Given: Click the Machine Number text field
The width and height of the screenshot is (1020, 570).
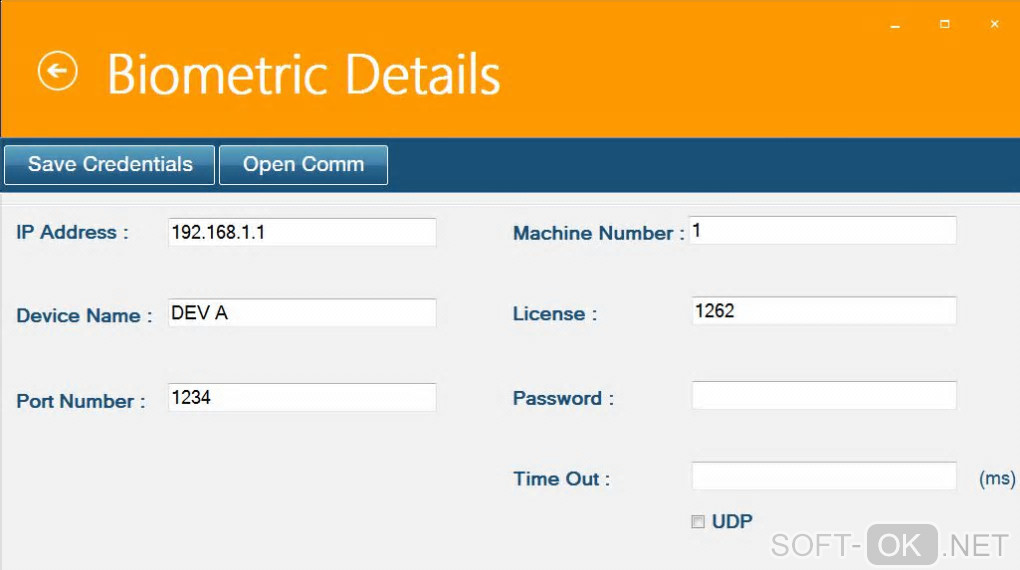Looking at the screenshot, I should [x=823, y=231].
